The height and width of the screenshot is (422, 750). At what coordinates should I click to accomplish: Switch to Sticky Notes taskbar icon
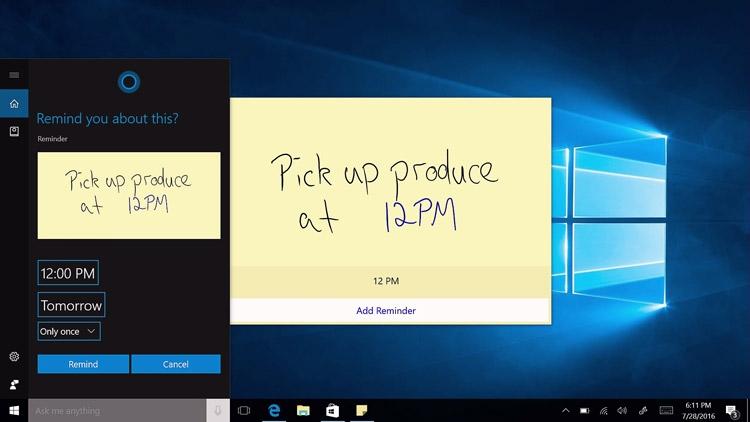click(x=362, y=411)
